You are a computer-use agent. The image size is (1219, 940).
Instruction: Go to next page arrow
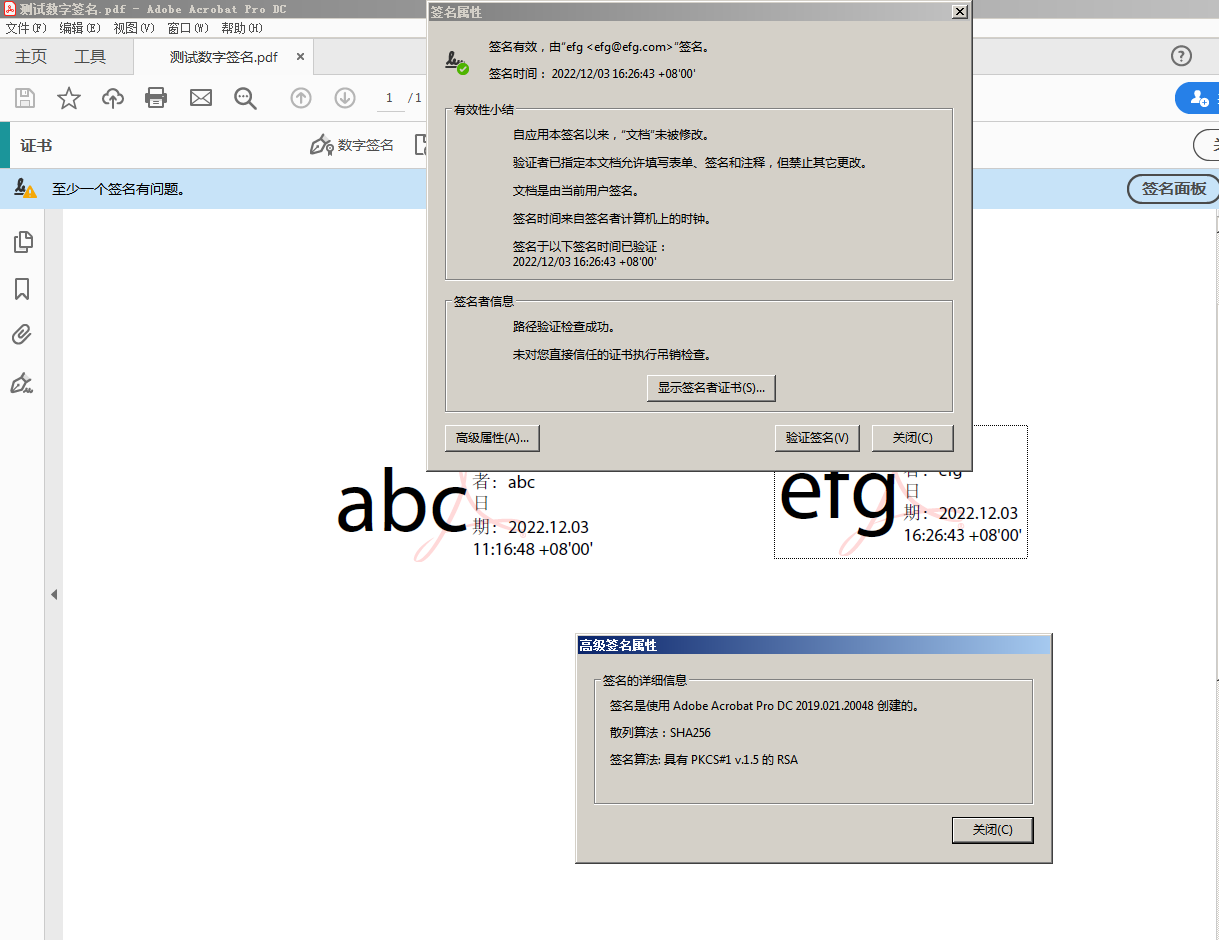click(x=345, y=98)
